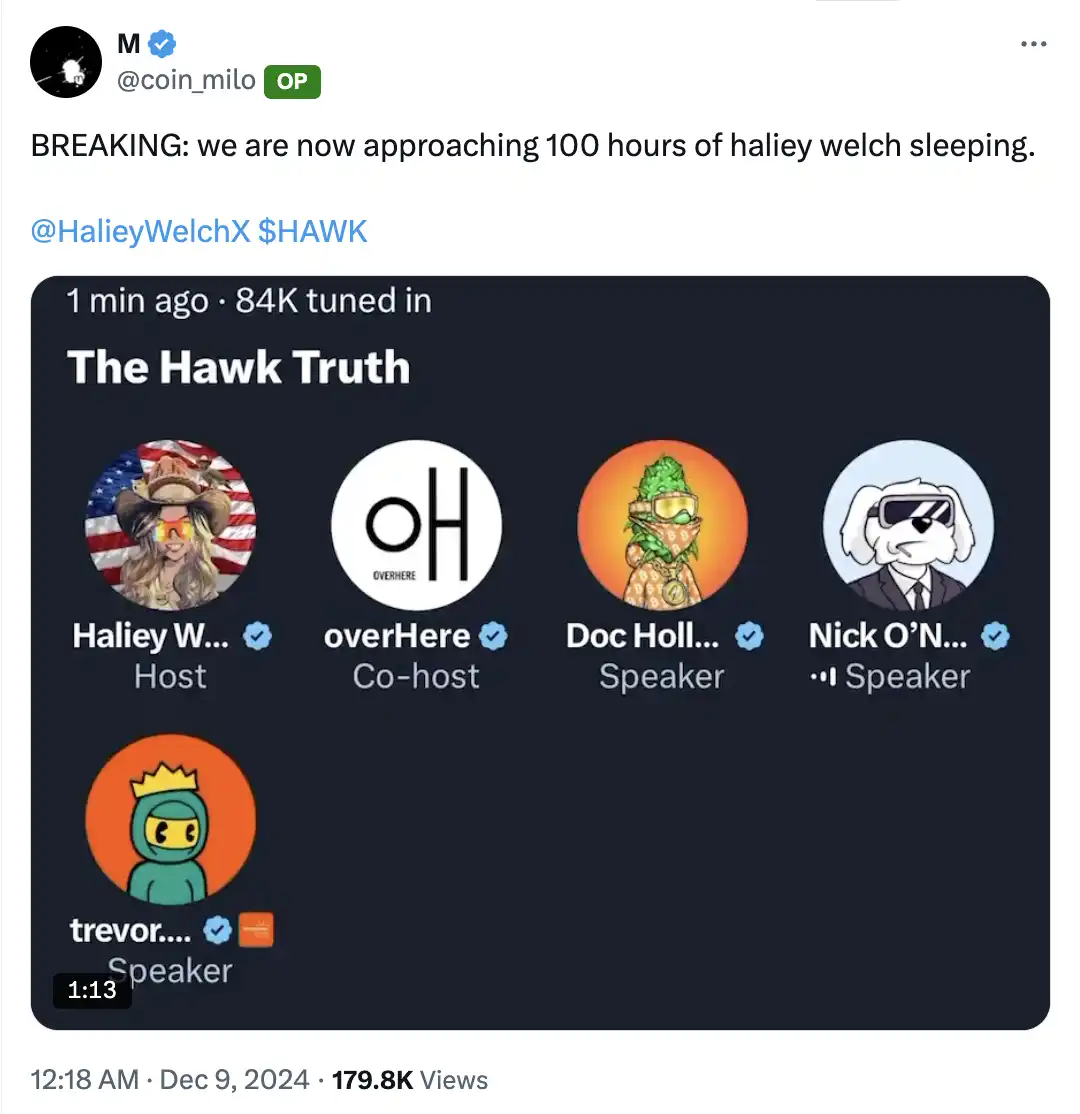The image size is (1080, 1114).
Task: Click The Hawk Truth space title
Action: coord(239,367)
